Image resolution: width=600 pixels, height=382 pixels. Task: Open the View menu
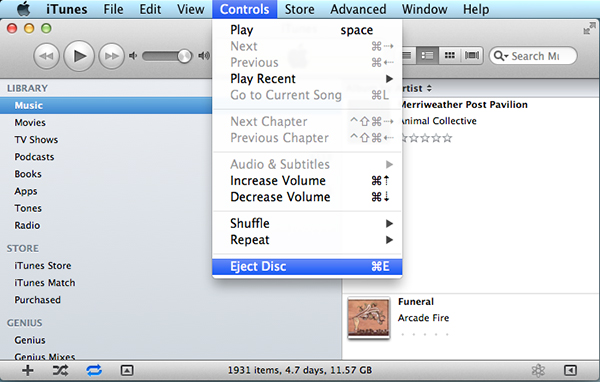coord(191,9)
